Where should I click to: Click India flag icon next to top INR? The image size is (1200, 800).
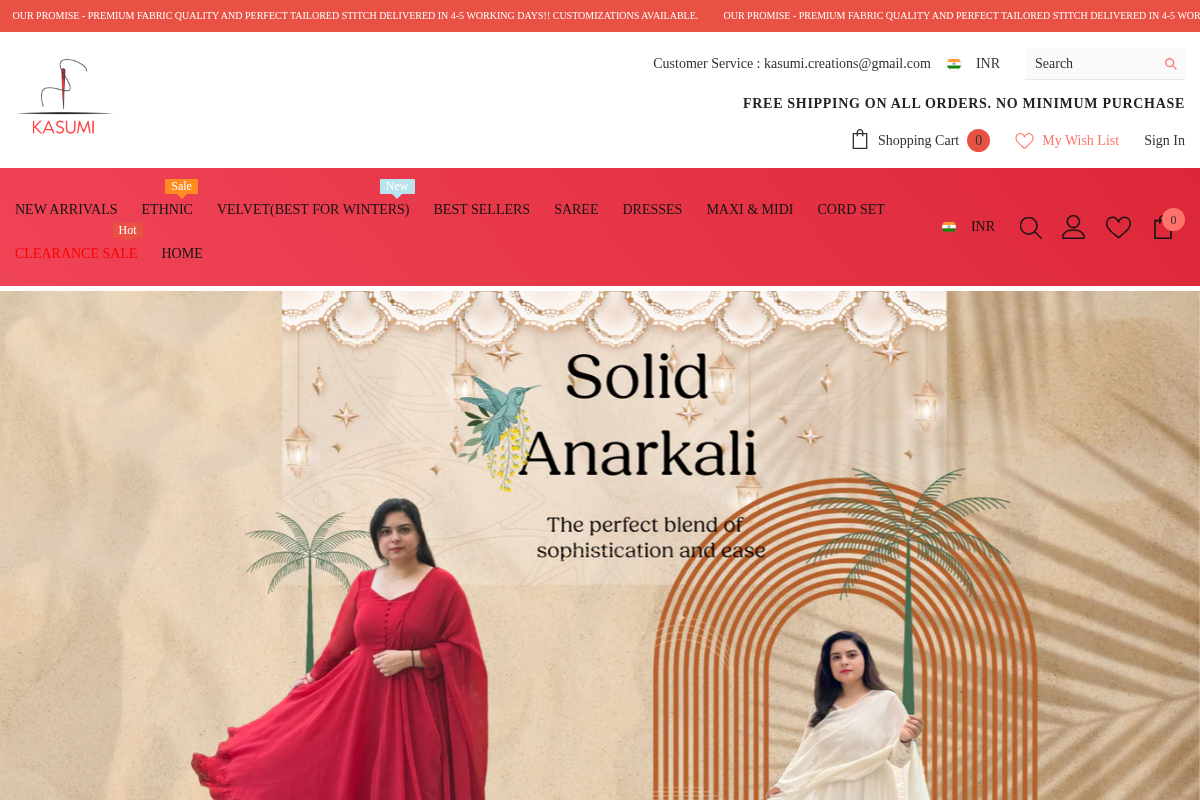954,64
